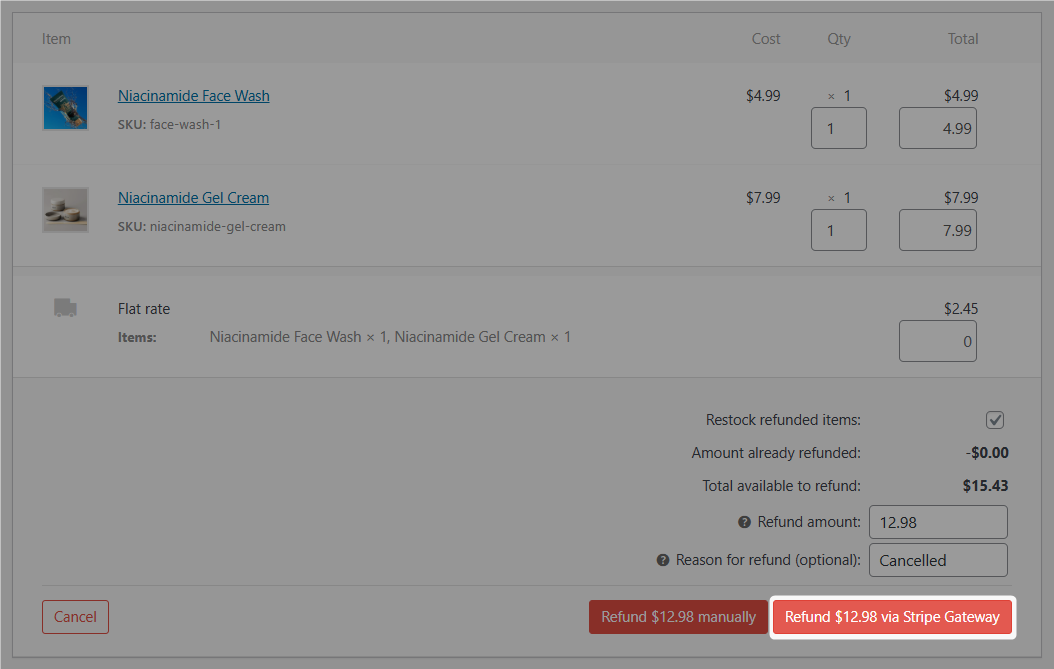Click the Flat rate shipping refund field
Screen dimensions: 1054x669
coord(937,341)
